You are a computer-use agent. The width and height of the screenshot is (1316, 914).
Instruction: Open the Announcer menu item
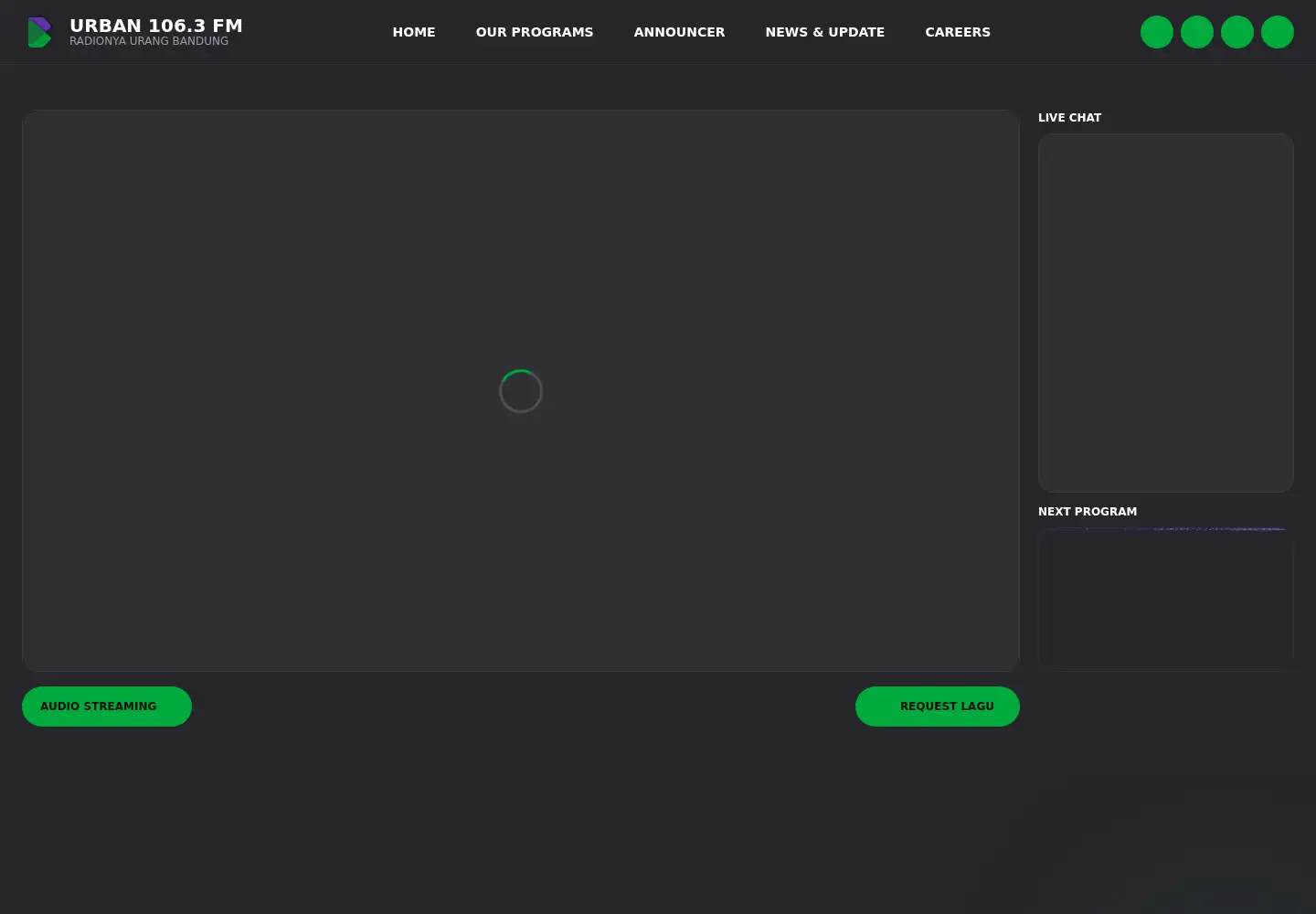pyautogui.click(x=679, y=32)
